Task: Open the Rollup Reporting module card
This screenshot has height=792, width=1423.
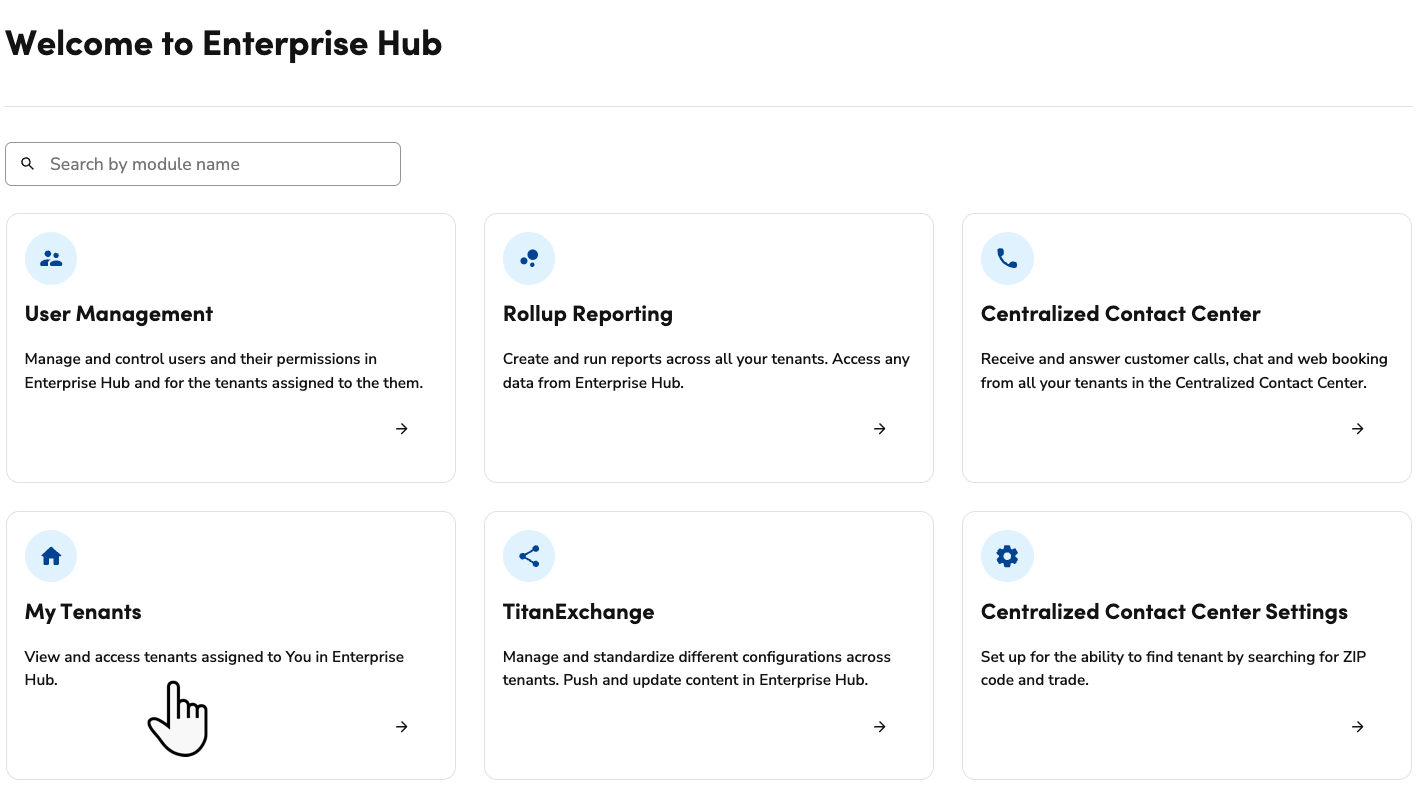Action: pyautogui.click(x=708, y=347)
